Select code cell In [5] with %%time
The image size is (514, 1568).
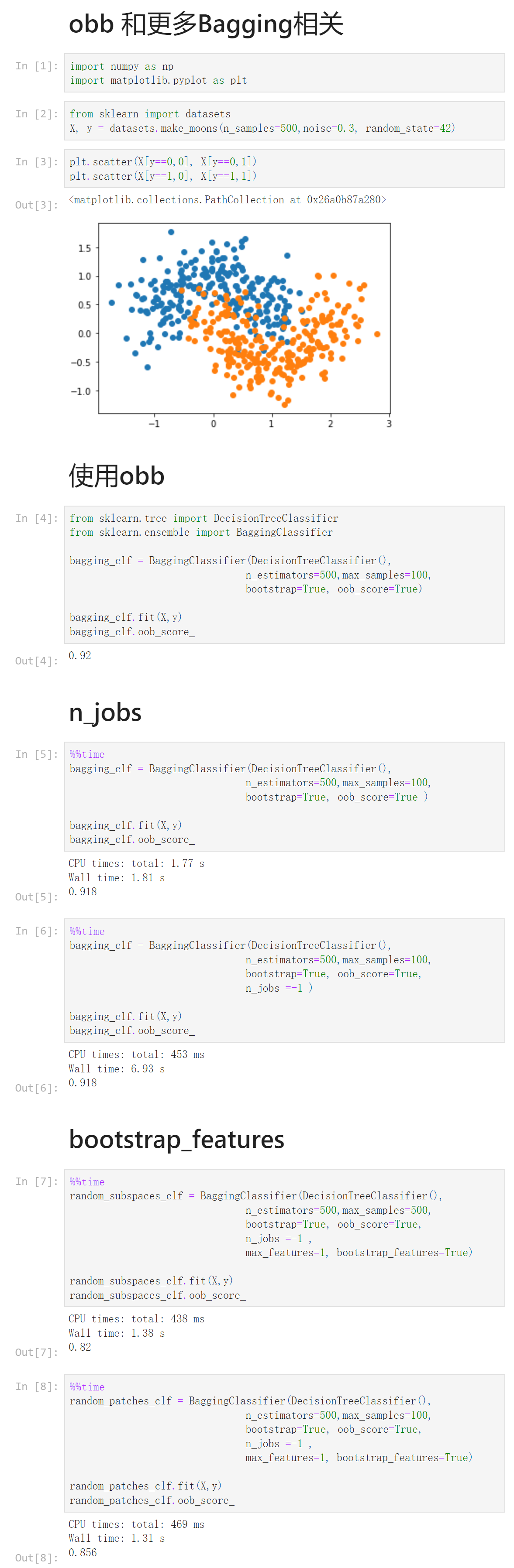click(284, 796)
